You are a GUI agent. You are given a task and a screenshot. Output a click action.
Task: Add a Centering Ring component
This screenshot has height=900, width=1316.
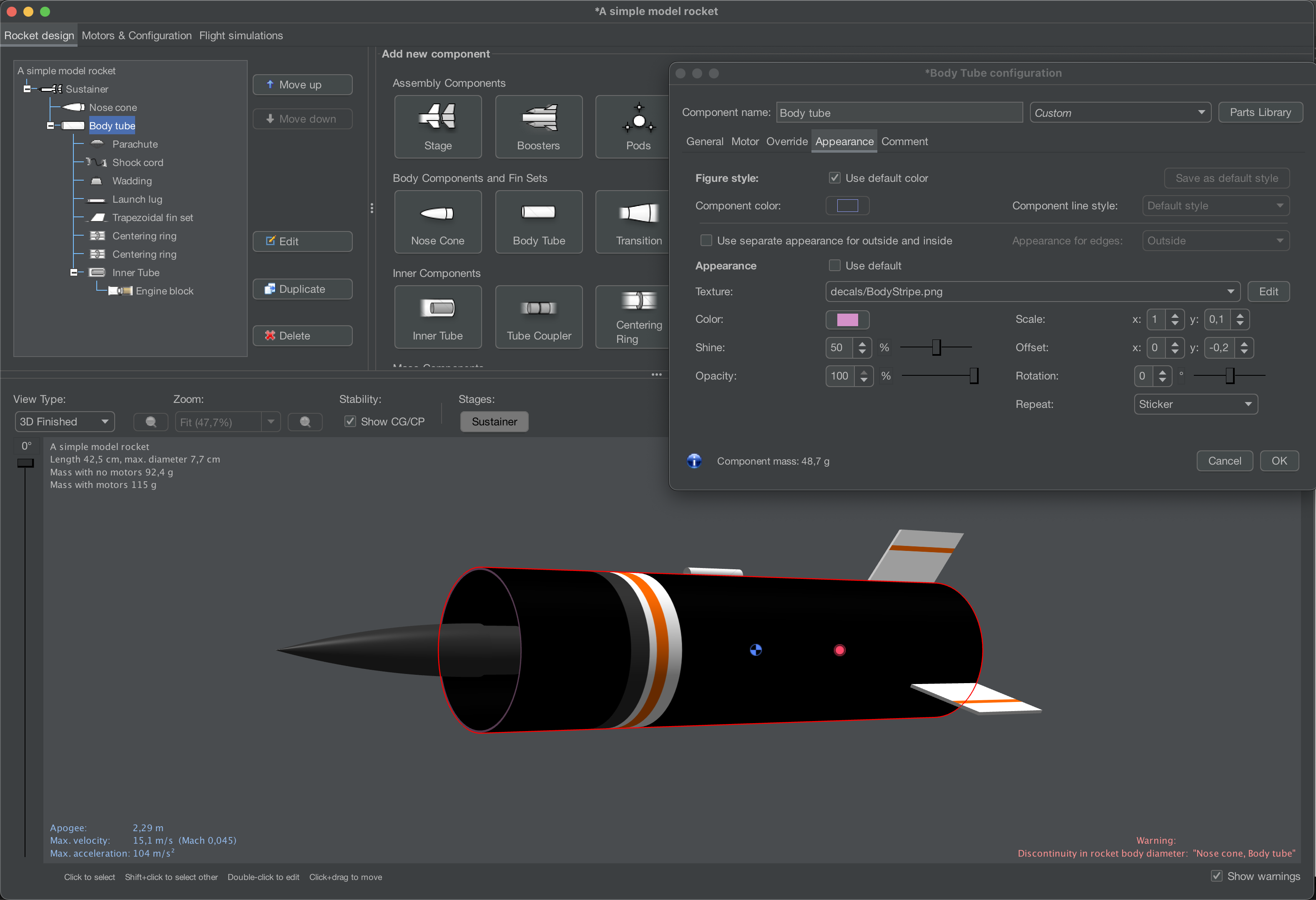coord(639,317)
